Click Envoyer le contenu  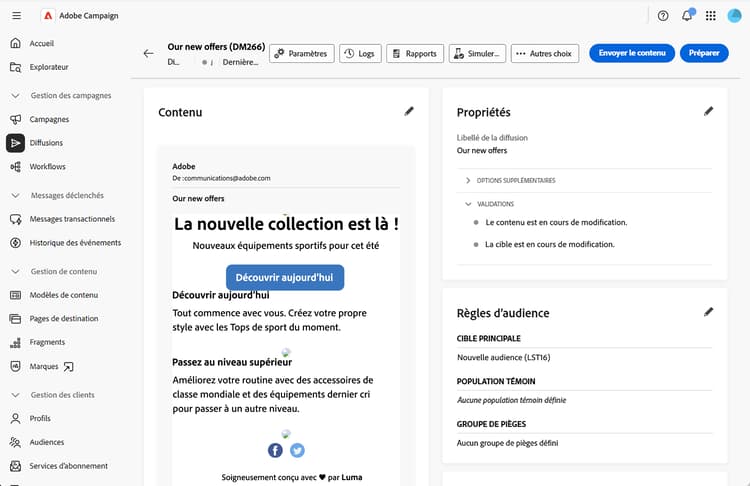coord(632,53)
